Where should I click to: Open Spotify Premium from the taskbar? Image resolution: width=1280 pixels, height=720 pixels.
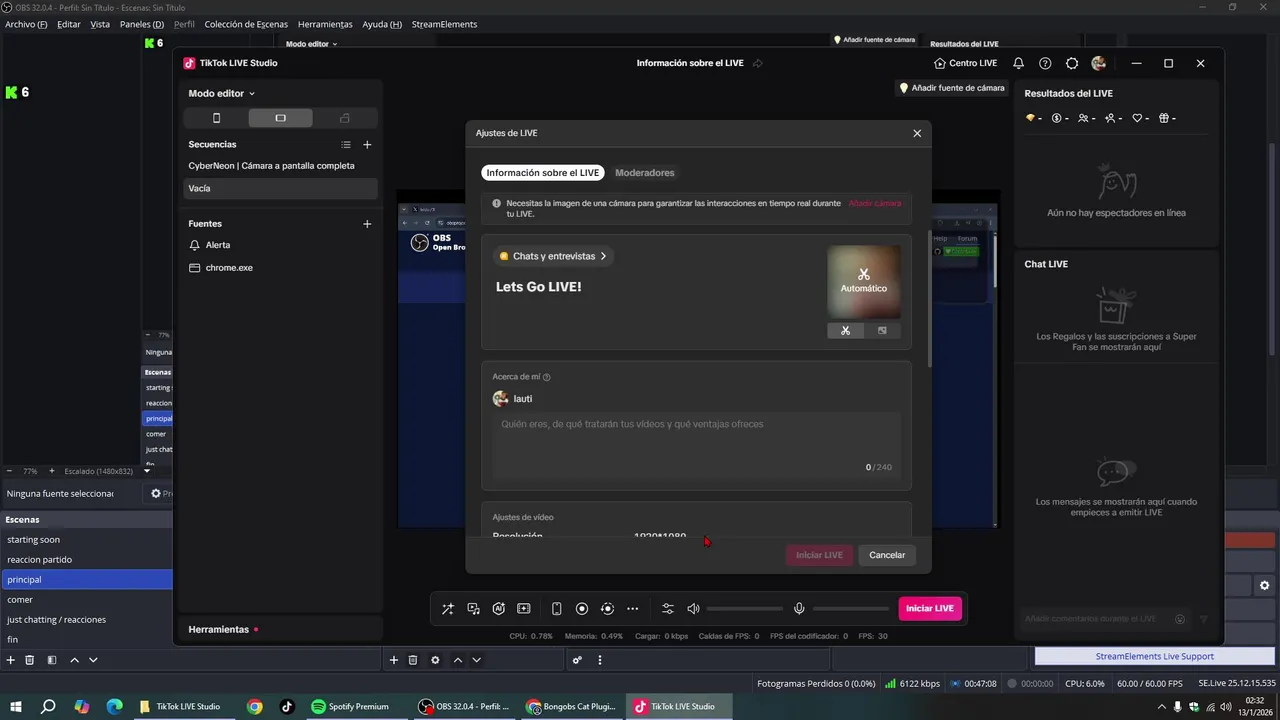(350, 707)
